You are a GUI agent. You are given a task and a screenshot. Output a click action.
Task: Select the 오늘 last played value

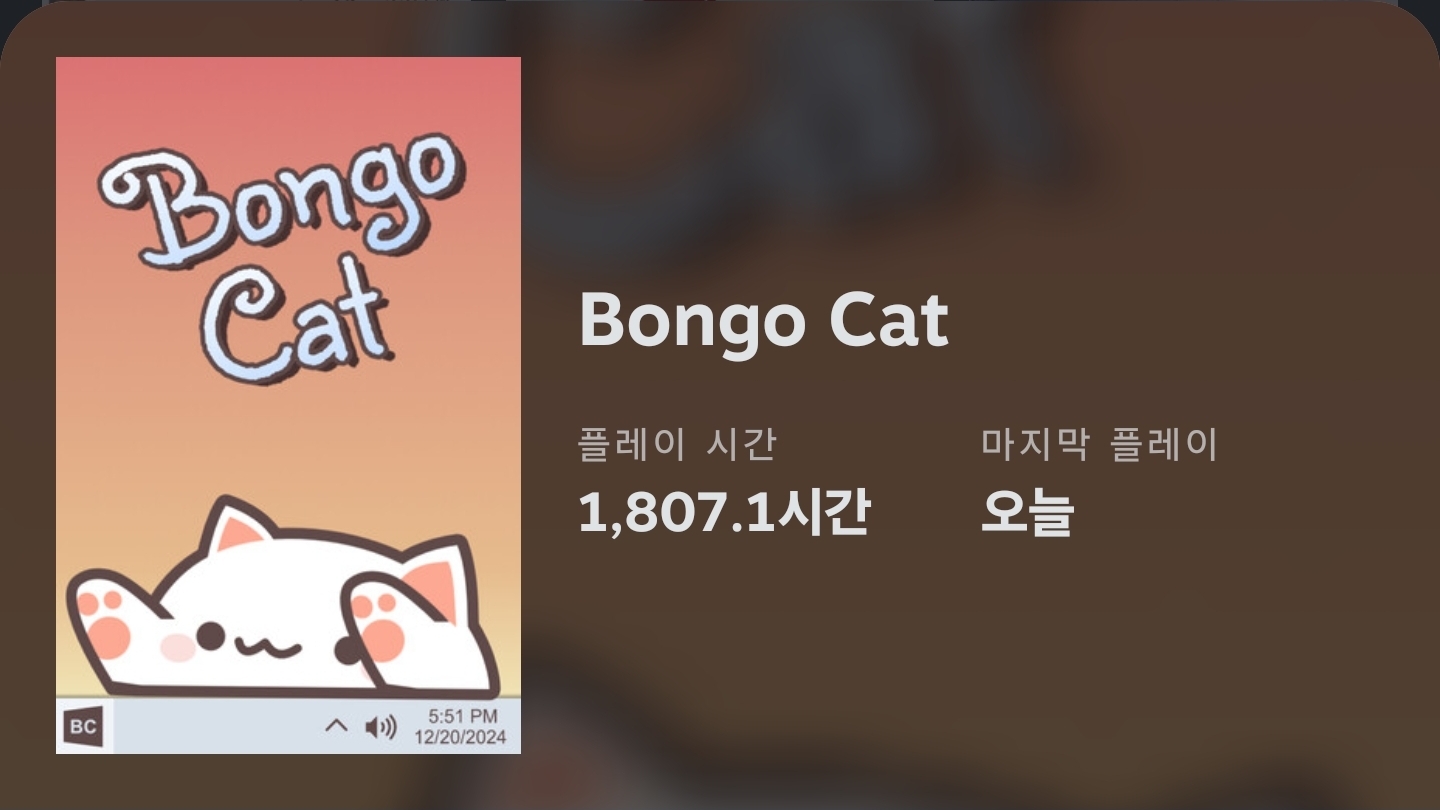click(x=1027, y=513)
